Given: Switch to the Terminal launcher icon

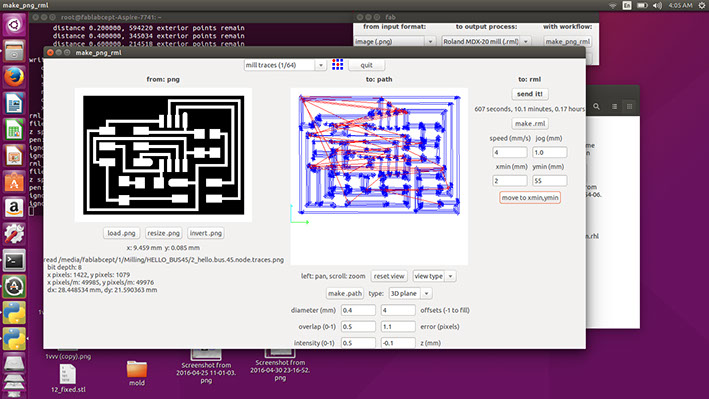Looking at the screenshot, I should (x=14, y=261).
